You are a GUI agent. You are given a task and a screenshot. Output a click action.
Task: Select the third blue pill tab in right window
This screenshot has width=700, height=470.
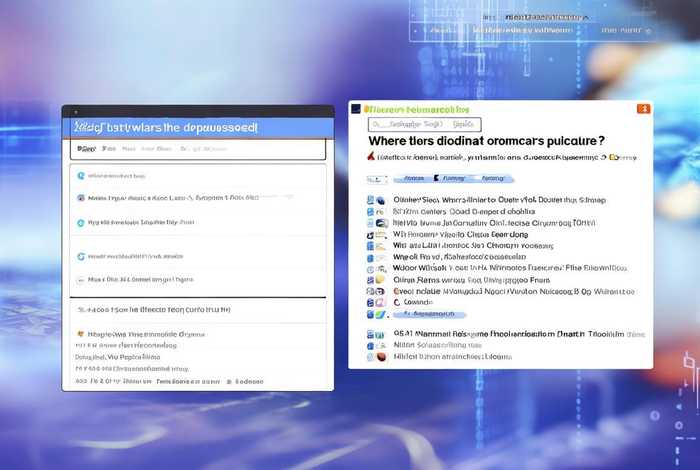pos(491,178)
